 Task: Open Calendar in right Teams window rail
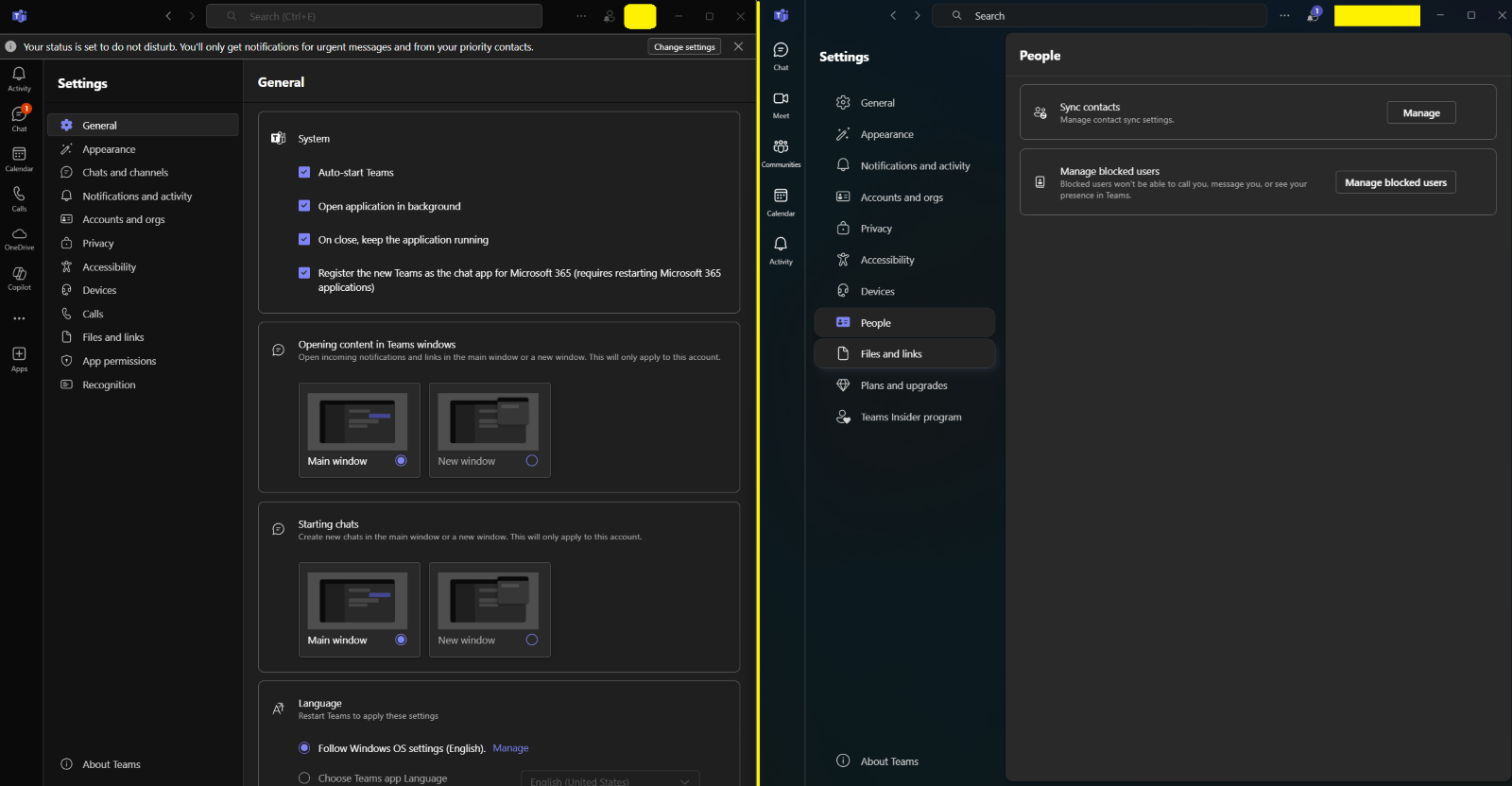point(781,202)
